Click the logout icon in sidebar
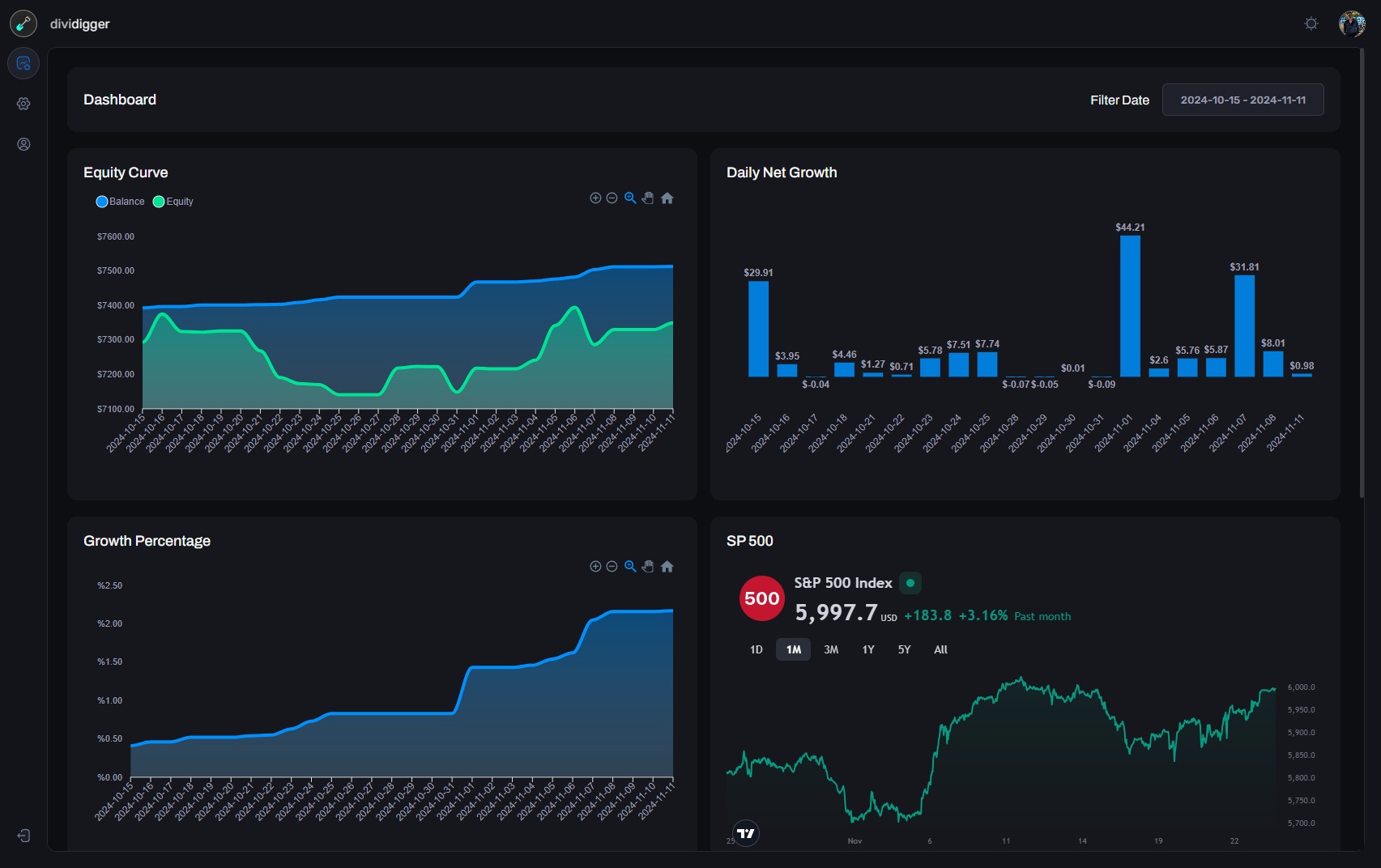 coord(23,836)
